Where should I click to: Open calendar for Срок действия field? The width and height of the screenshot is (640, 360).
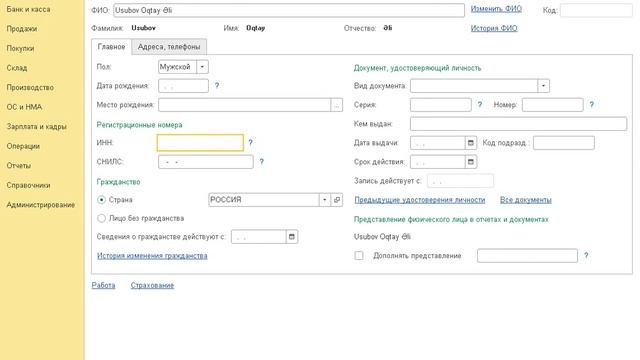tap(471, 162)
